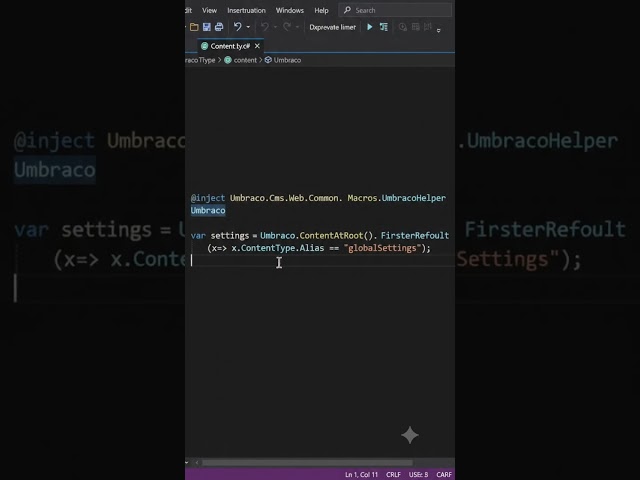Click the Search input box
The width and height of the screenshot is (640, 480).
point(395,10)
